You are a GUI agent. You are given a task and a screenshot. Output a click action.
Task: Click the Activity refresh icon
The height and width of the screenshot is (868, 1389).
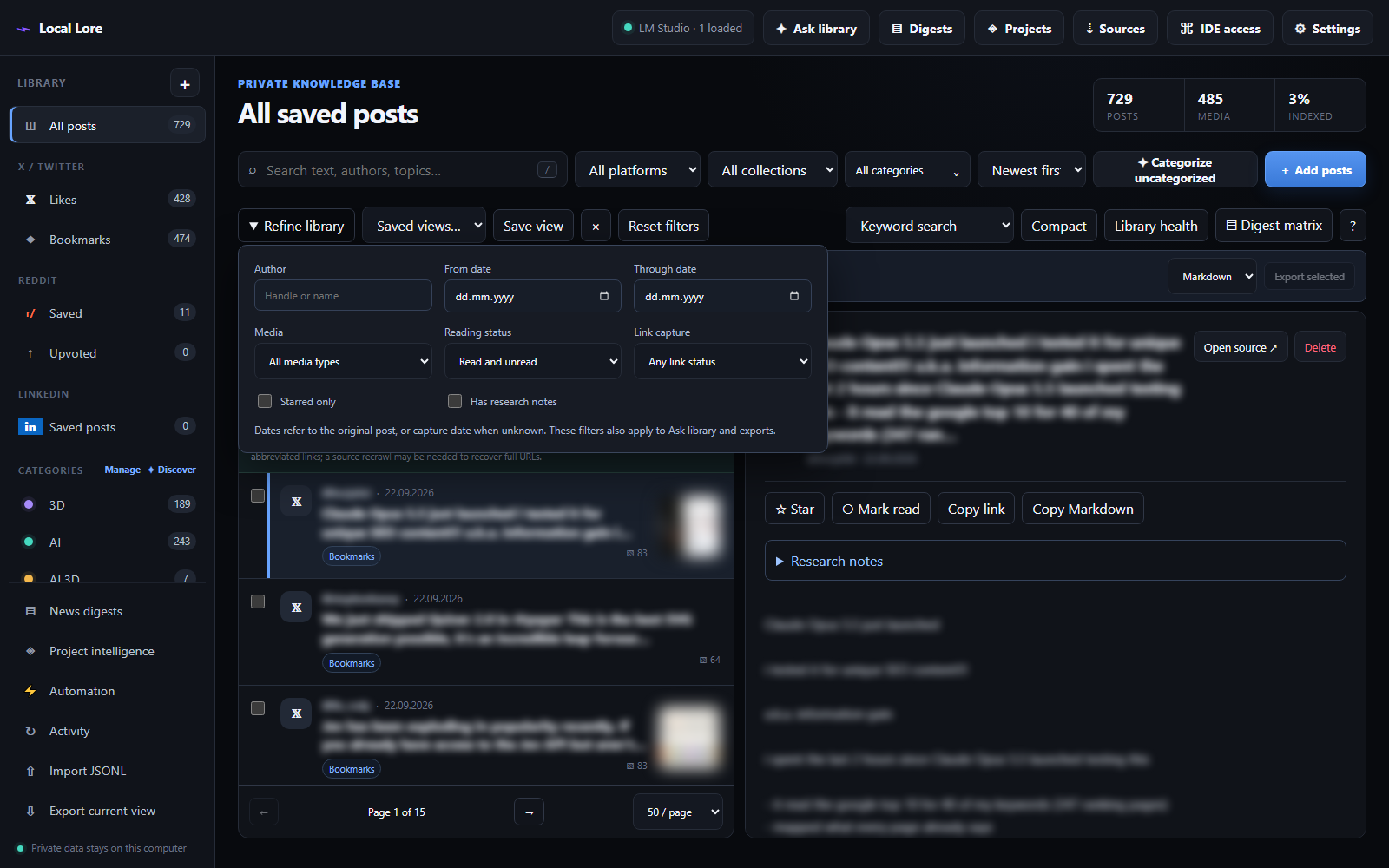30,731
